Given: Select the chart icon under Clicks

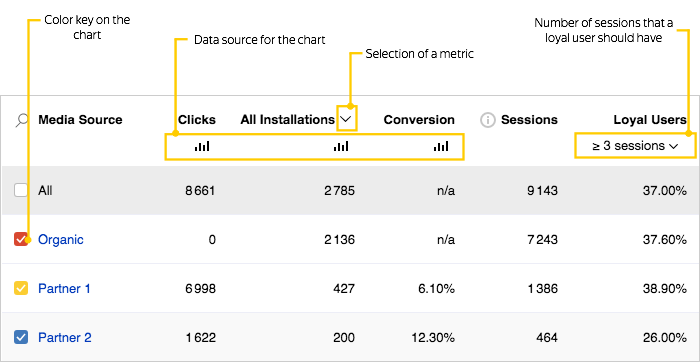Looking at the screenshot, I should coord(202,146).
